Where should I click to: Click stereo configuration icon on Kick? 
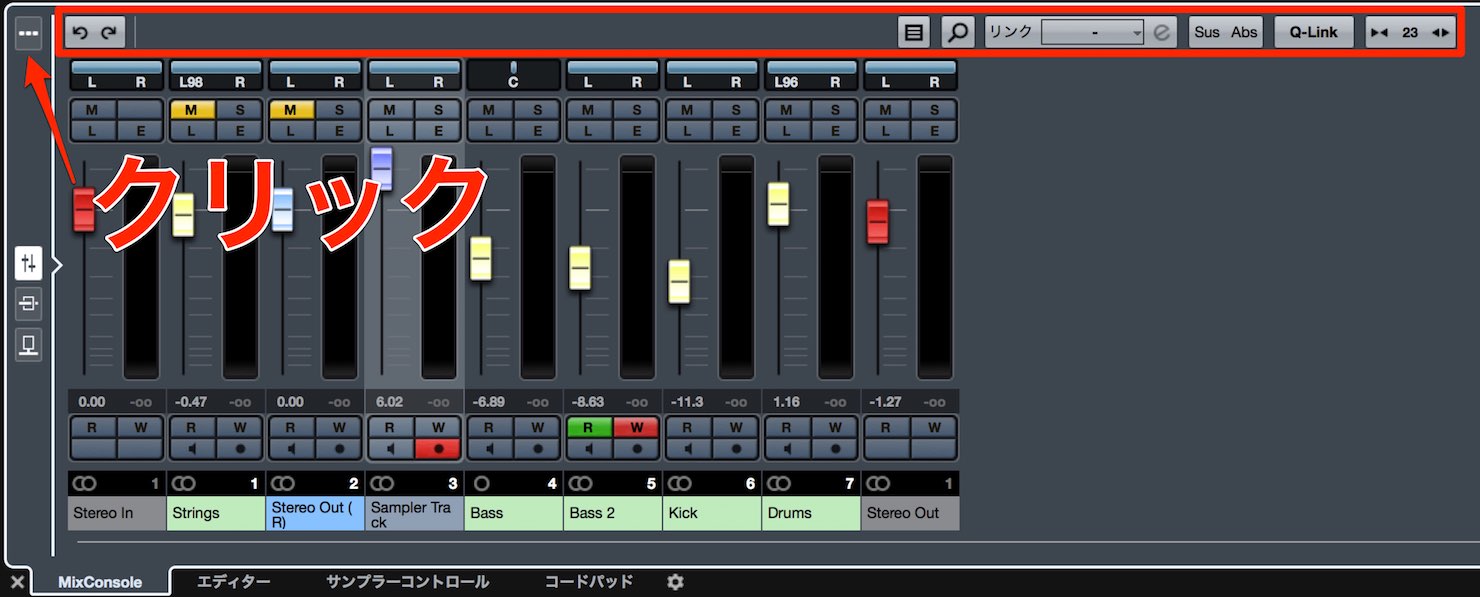pos(680,484)
